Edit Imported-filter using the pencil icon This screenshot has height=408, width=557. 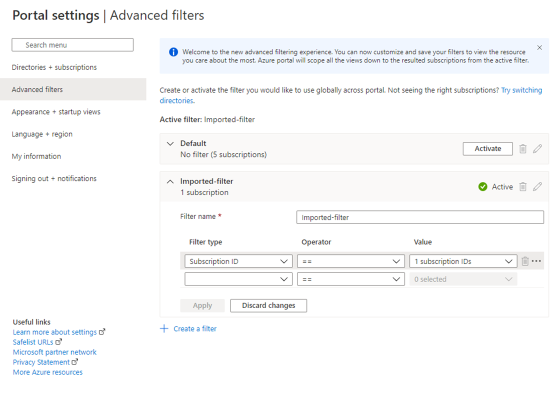click(x=537, y=186)
